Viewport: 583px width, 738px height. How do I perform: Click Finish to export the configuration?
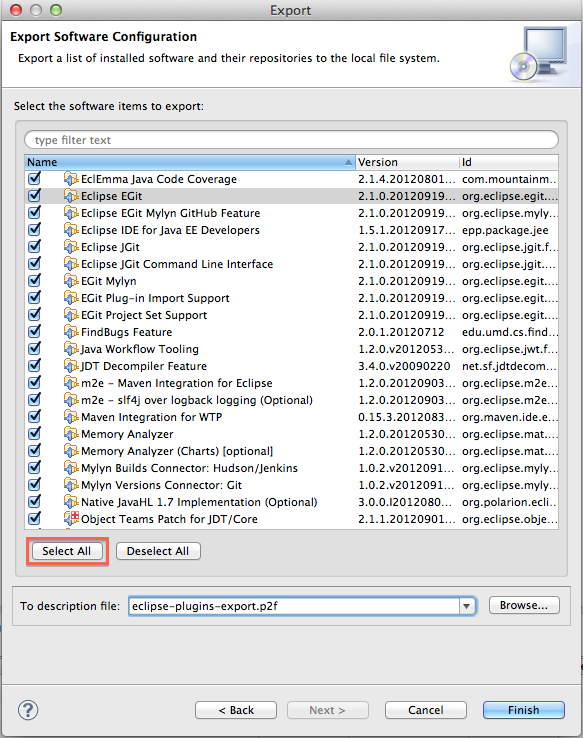coord(523,710)
